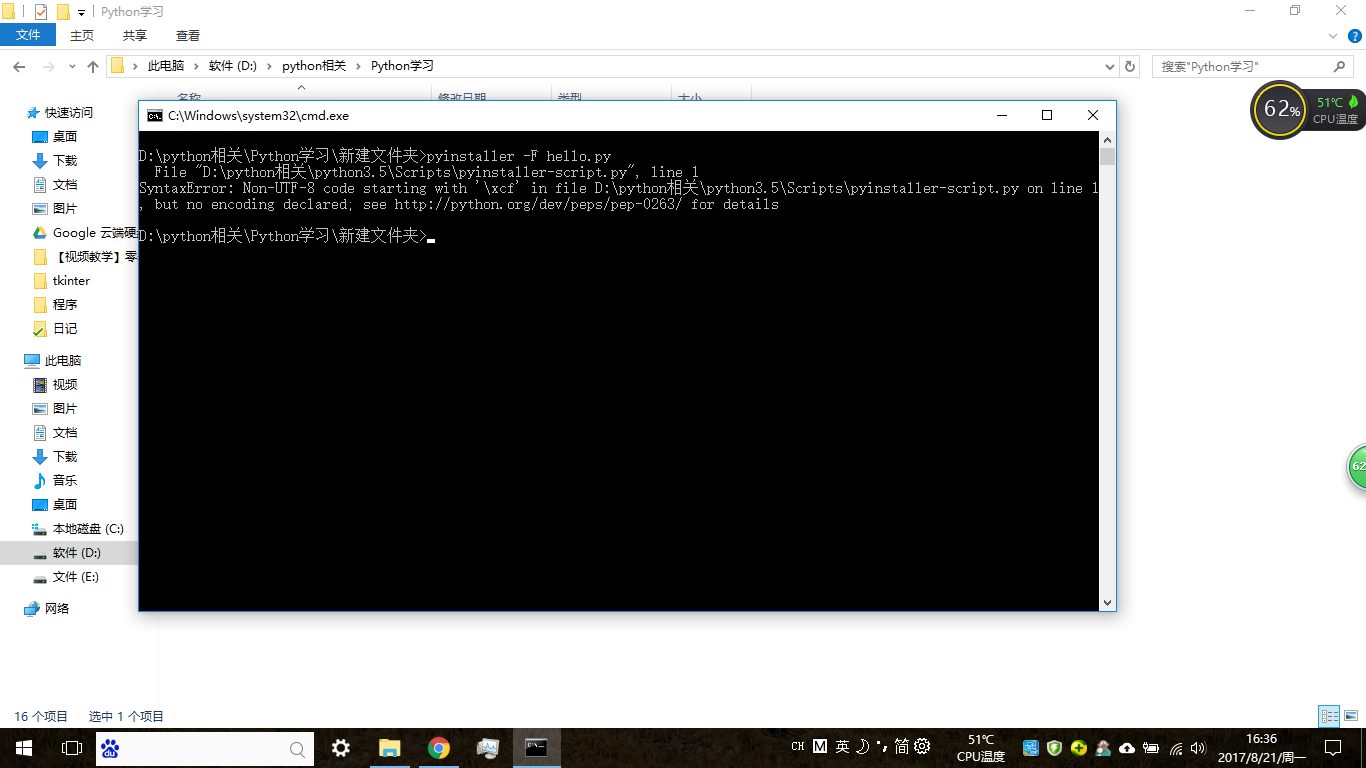Viewport: 1366px width, 768px height.
Task: Click the Wi-Fi network tray icon
Action: click(1175, 748)
